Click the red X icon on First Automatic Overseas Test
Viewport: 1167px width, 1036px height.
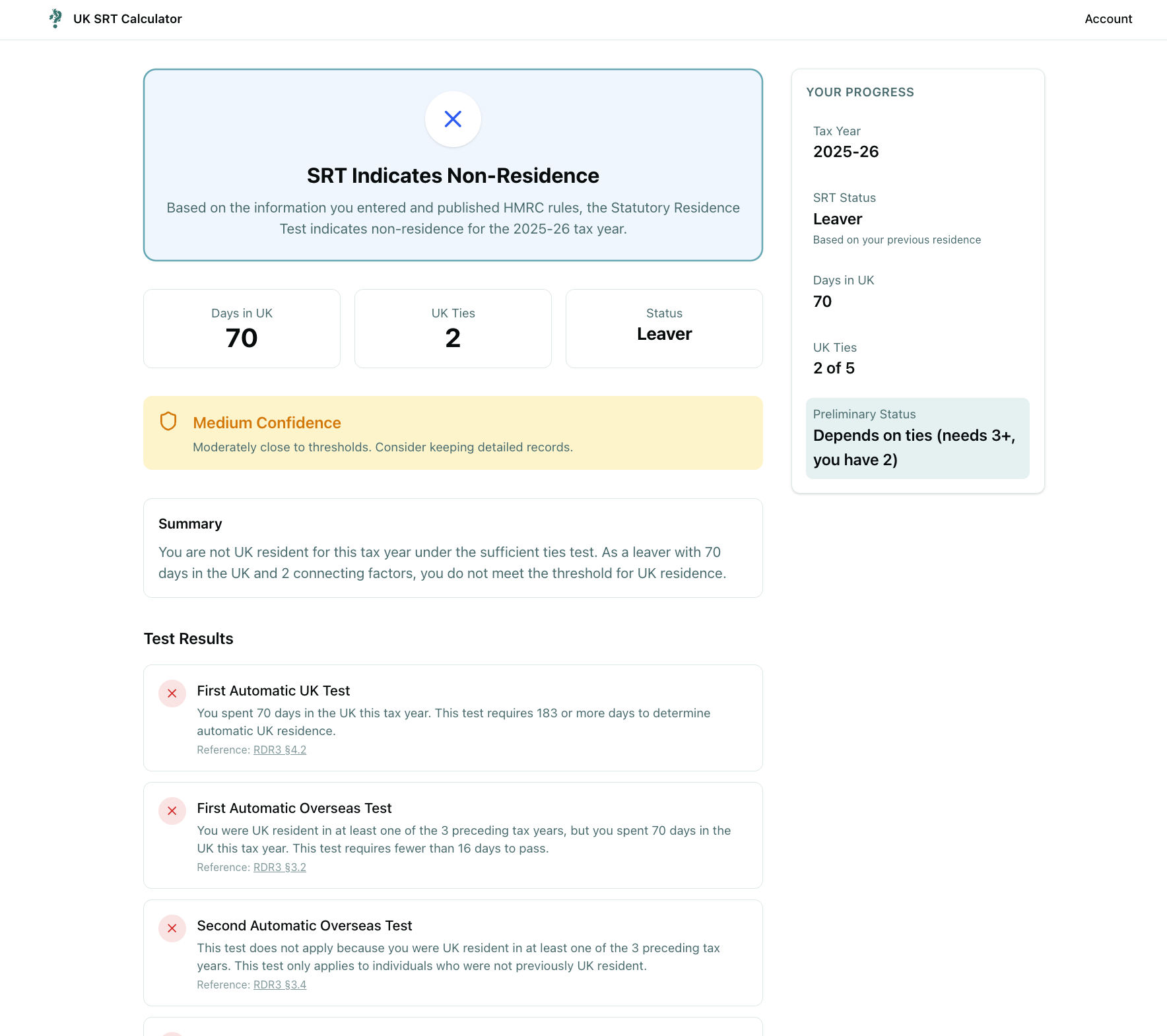[172, 811]
